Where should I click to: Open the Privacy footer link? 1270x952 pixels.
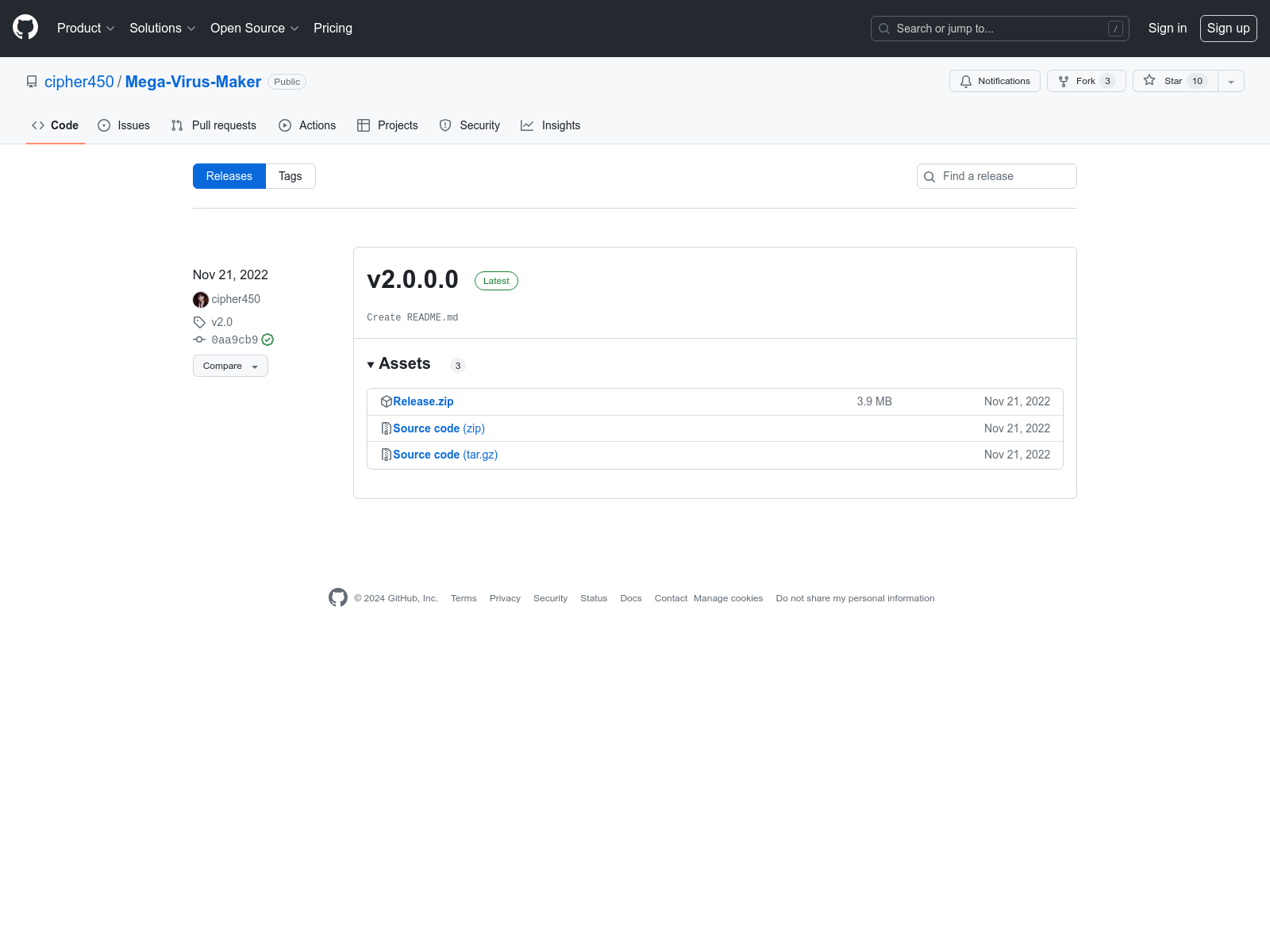505,598
